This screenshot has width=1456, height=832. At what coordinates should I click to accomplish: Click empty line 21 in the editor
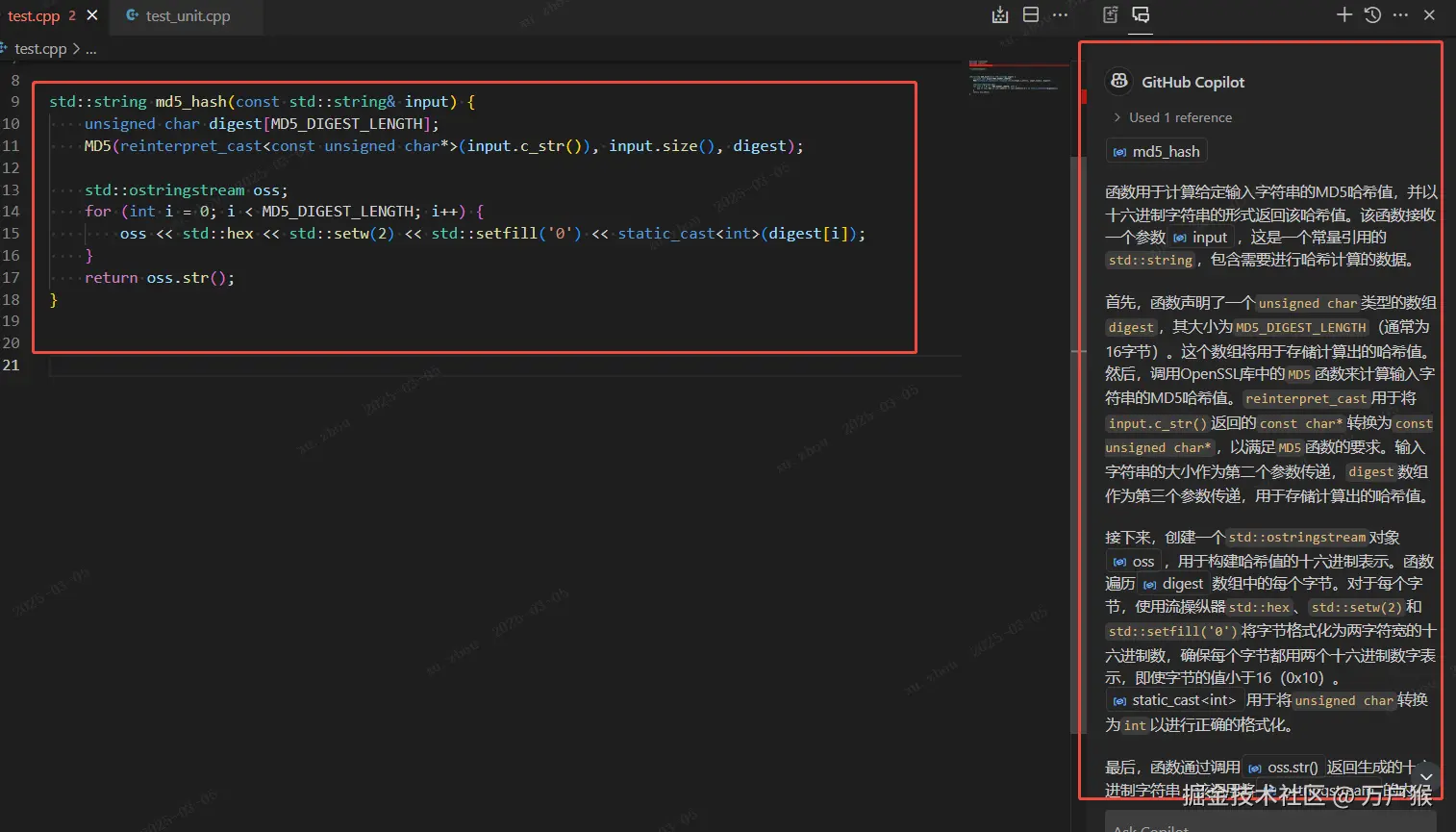[x=505, y=366]
